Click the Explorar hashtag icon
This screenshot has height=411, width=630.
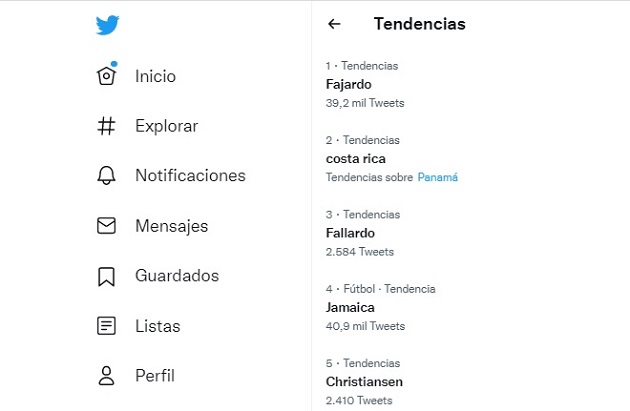point(106,126)
